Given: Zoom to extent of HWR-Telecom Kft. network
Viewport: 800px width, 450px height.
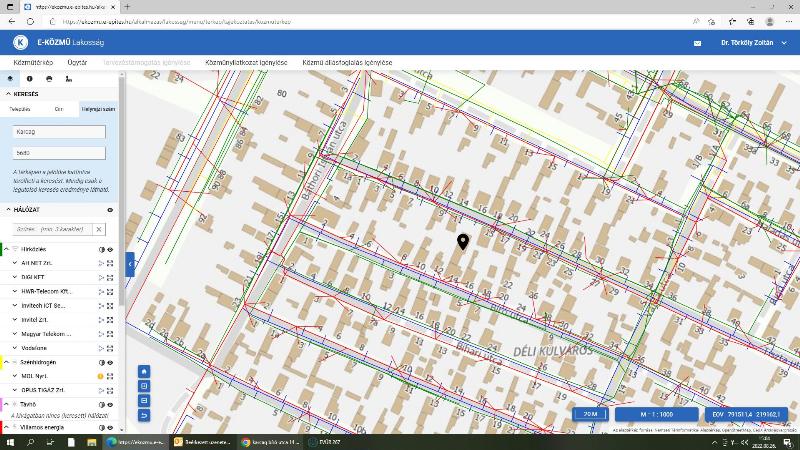Looking at the screenshot, I should click(x=110, y=292).
